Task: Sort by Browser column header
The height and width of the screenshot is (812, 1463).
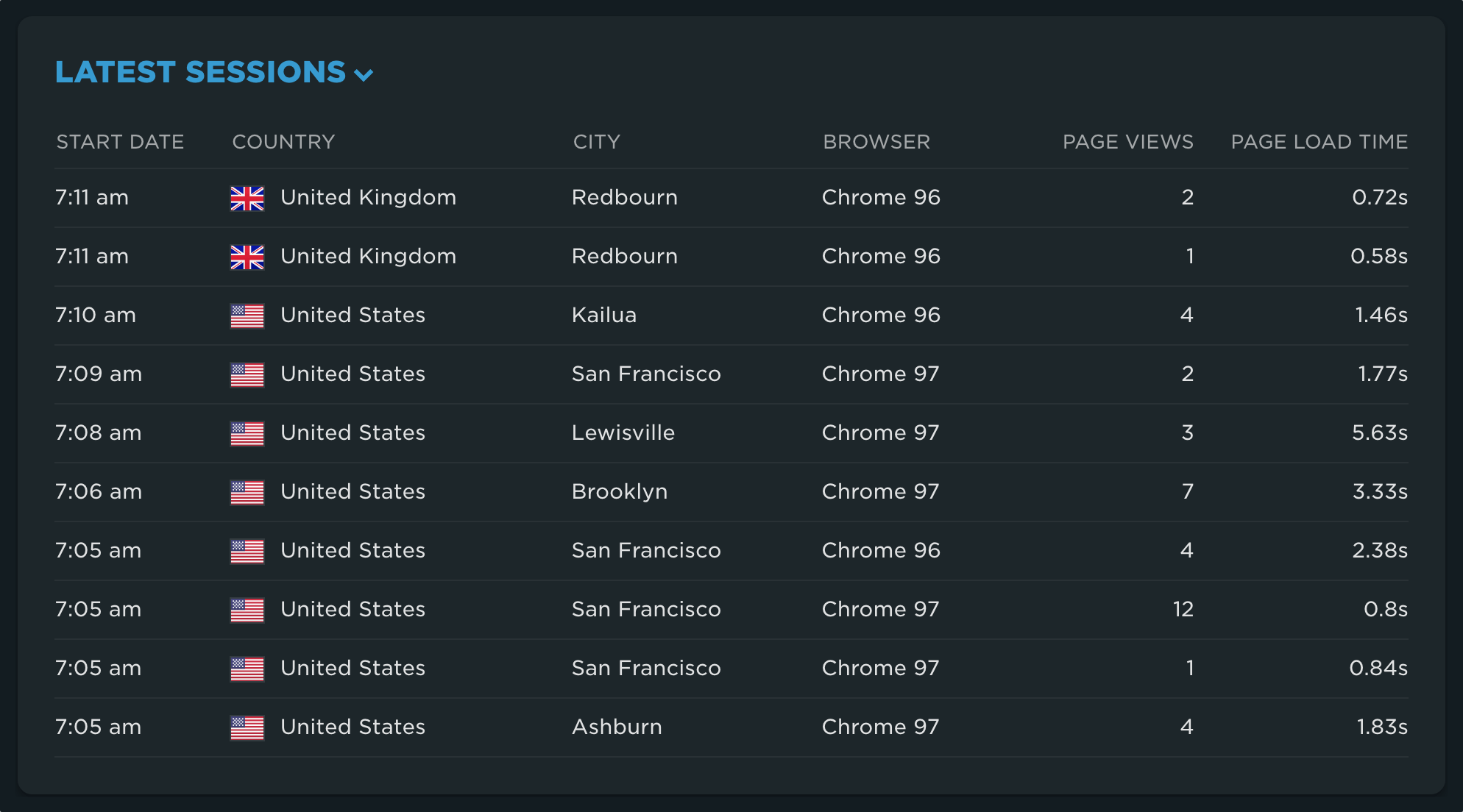Action: (x=876, y=142)
